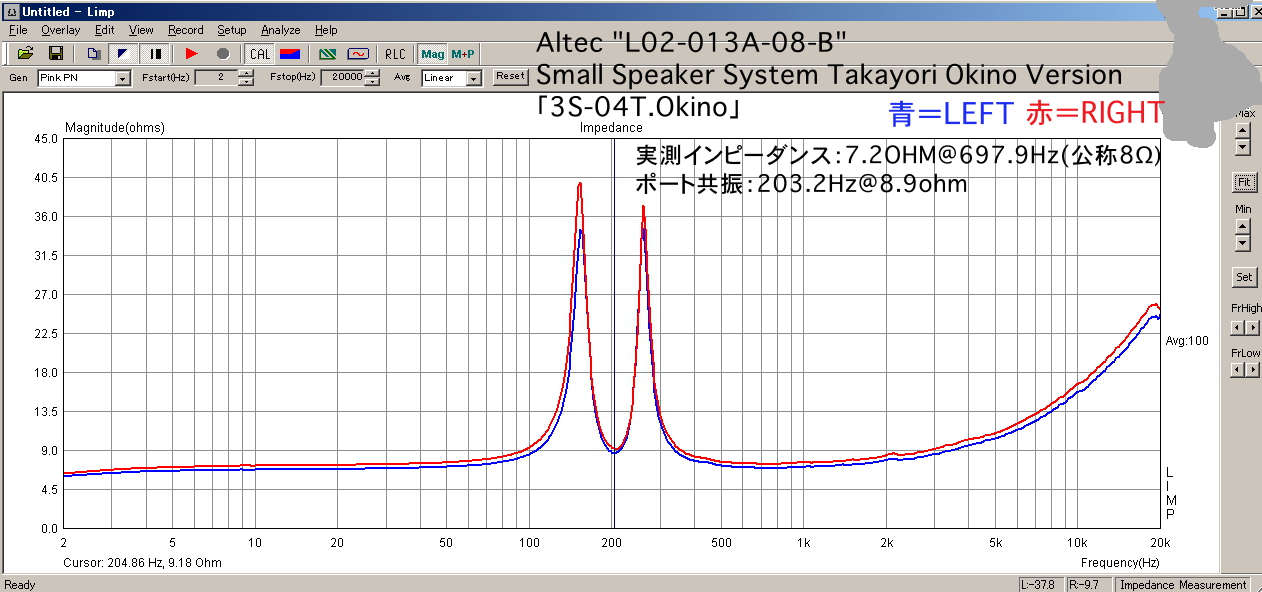Viewport: 1262px width, 592px height.
Task: Click the green hatched toolbar icon
Action: click(328, 53)
